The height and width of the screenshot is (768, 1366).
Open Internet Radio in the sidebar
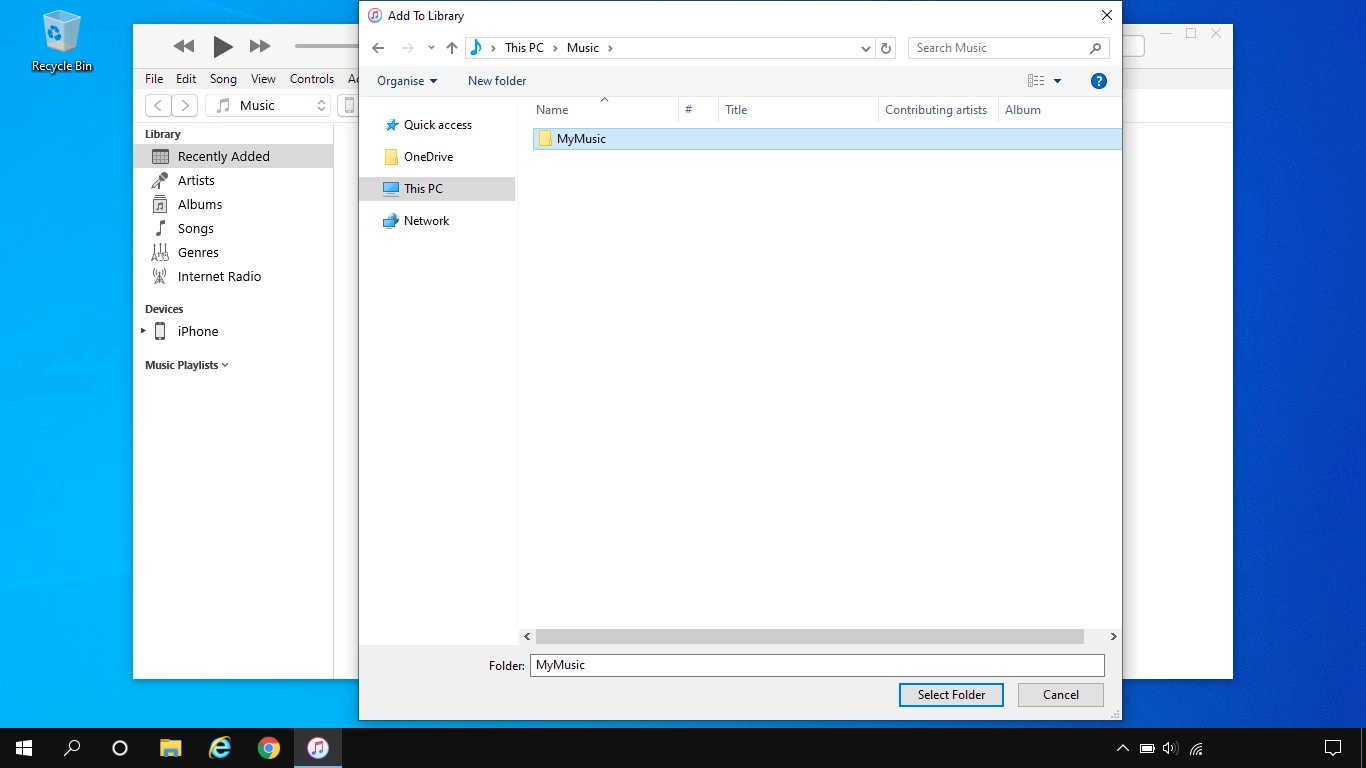(x=218, y=276)
